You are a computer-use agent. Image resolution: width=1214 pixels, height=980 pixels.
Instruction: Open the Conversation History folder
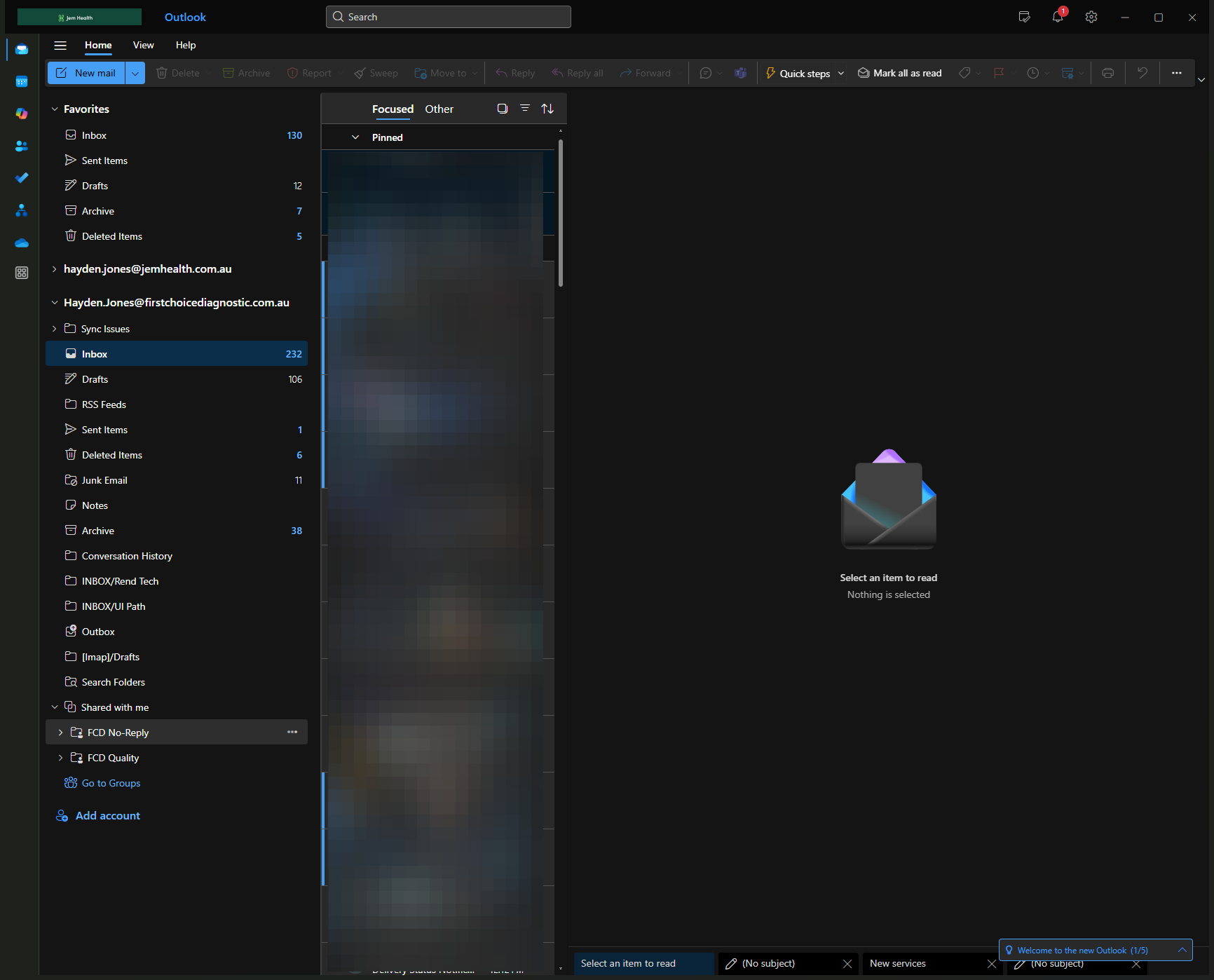(177, 556)
